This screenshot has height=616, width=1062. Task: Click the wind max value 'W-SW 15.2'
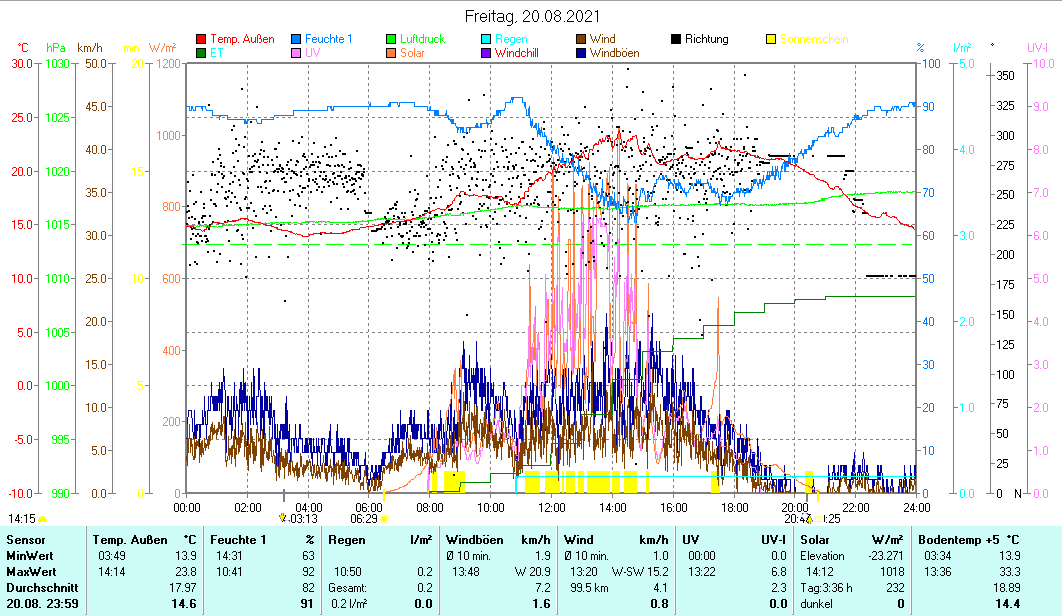coord(640,572)
